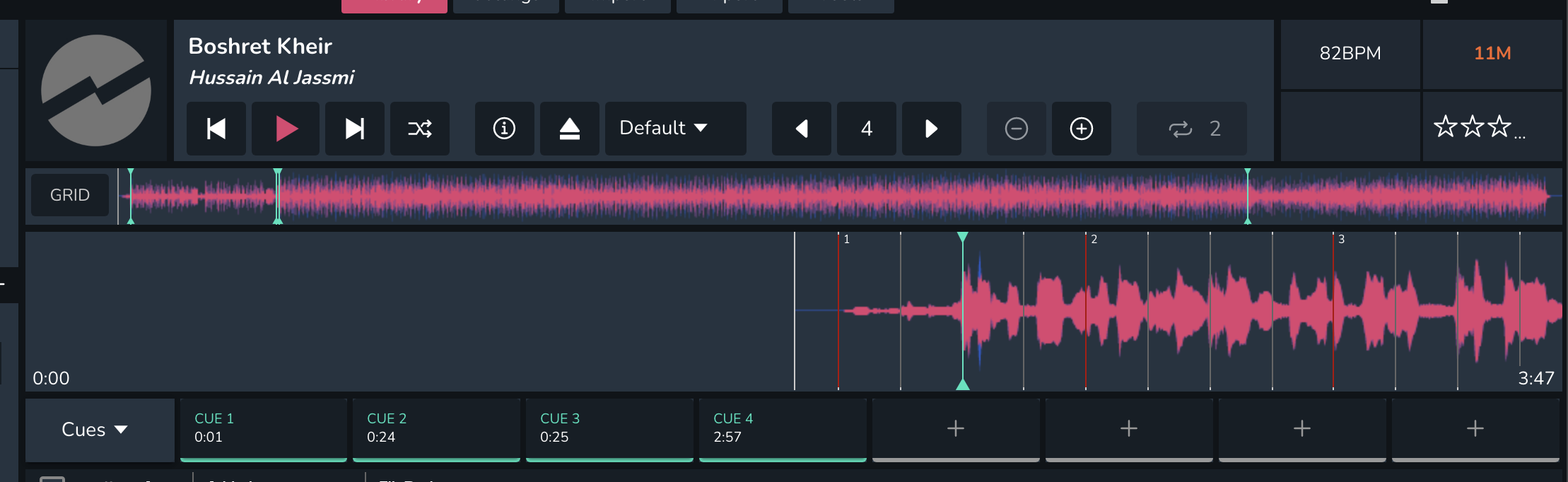Screen dimensions: 1568x482
Task: Expand the Cues dropdown
Action: (x=95, y=430)
